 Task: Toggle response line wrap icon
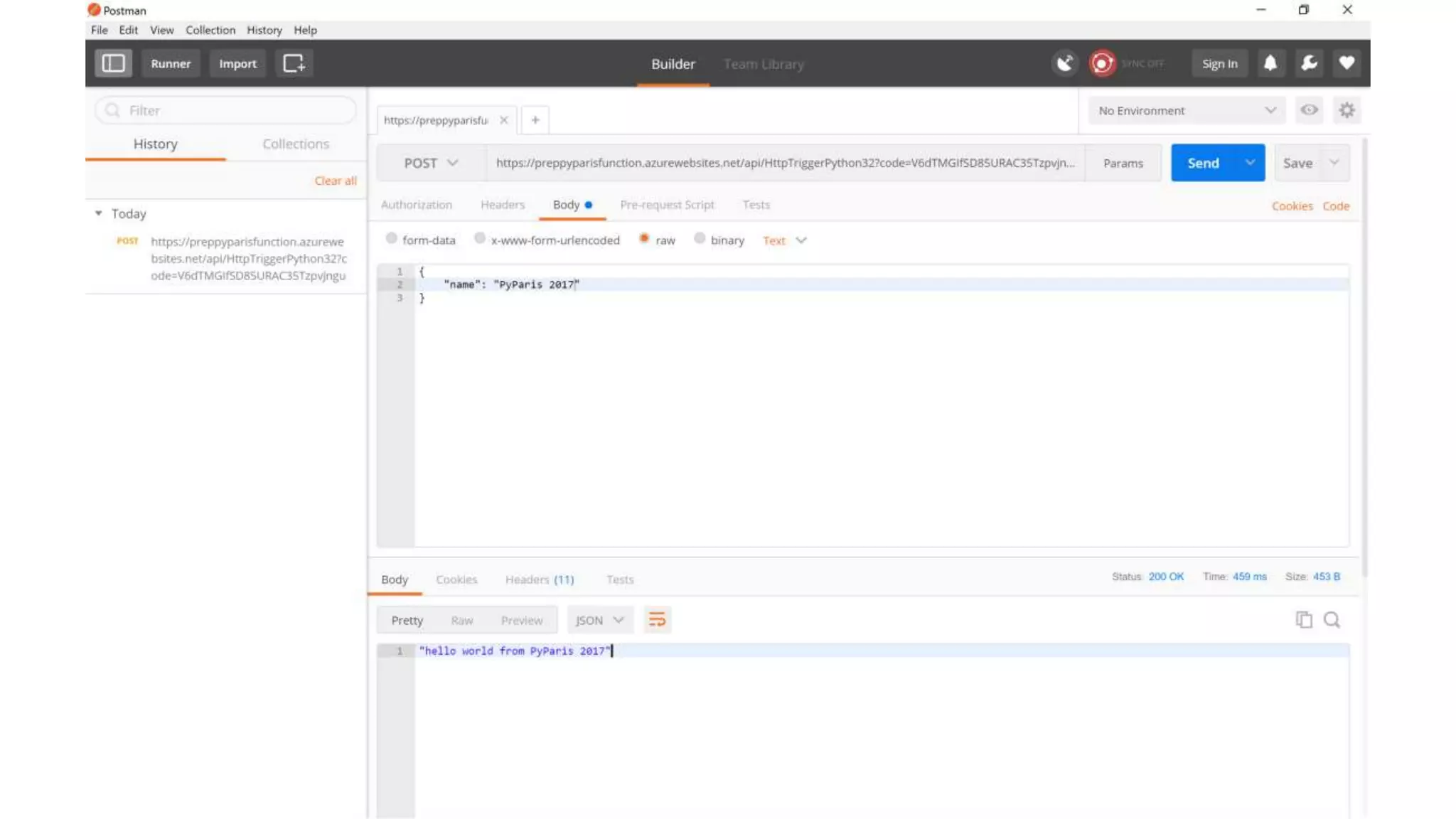coord(657,620)
